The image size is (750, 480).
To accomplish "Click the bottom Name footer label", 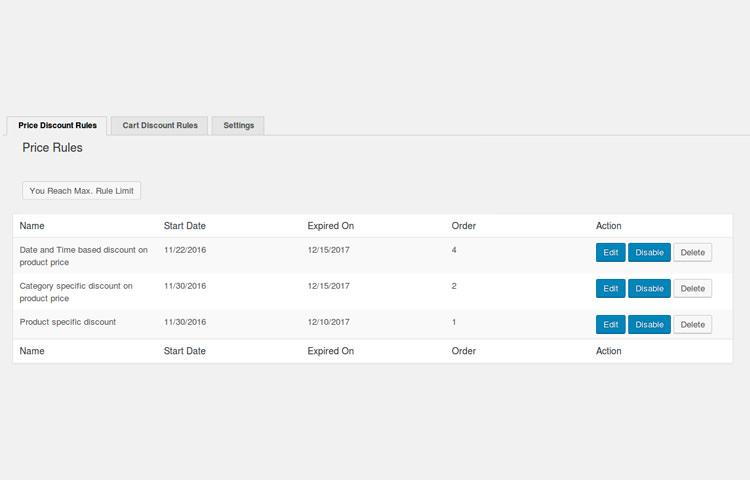I will pos(32,351).
